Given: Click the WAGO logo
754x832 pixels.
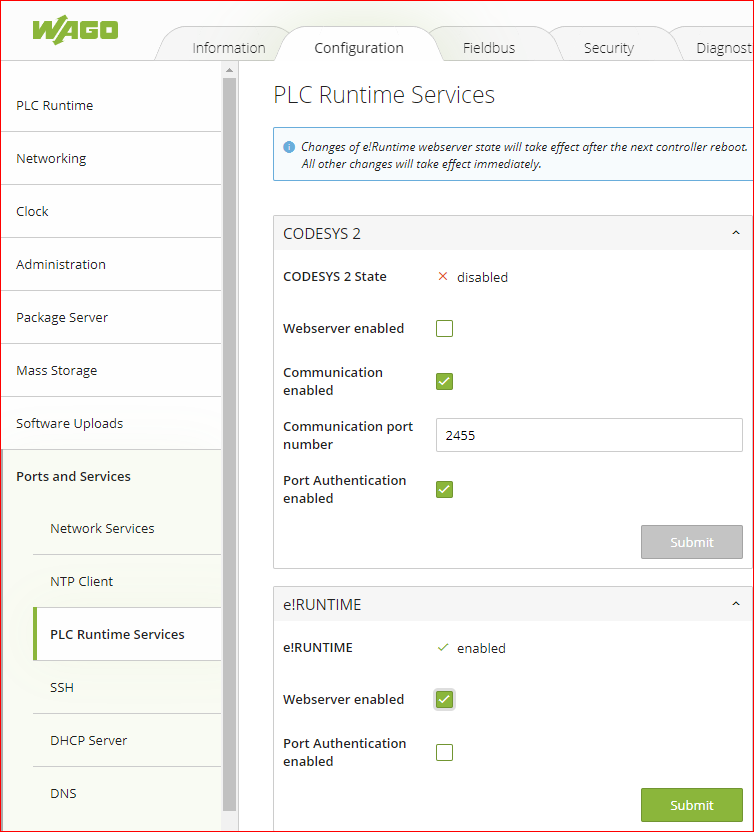Looking at the screenshot, I should 74,28.
